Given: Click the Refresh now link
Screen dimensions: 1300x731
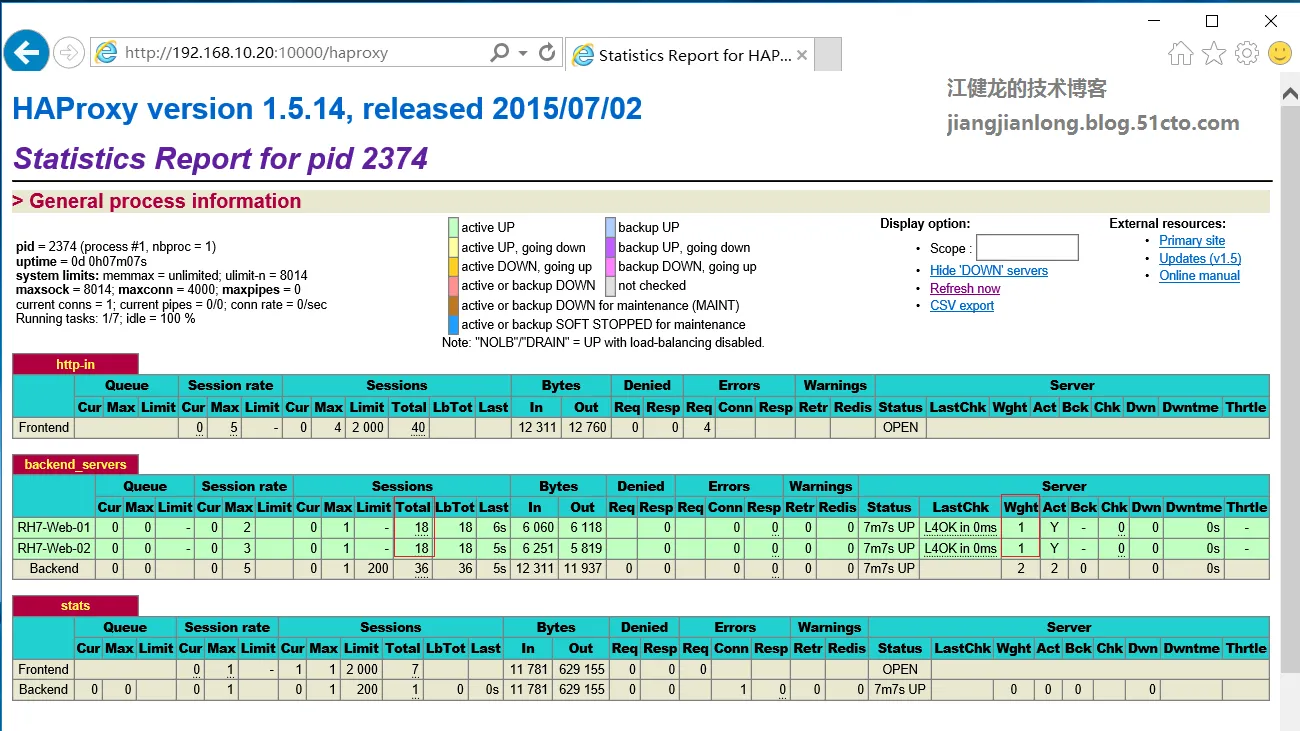Looking at the screenshot, I should [x=965, y=288].
